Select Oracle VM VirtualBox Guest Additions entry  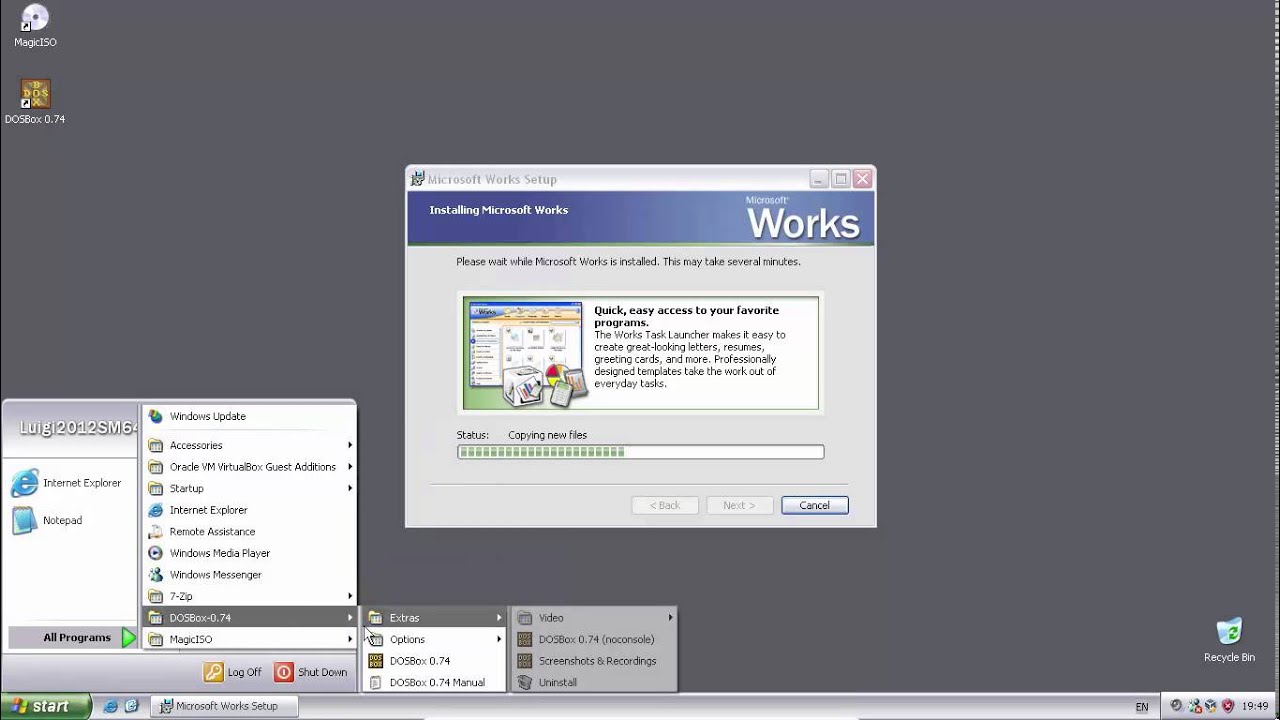click(x=250, y=467)
